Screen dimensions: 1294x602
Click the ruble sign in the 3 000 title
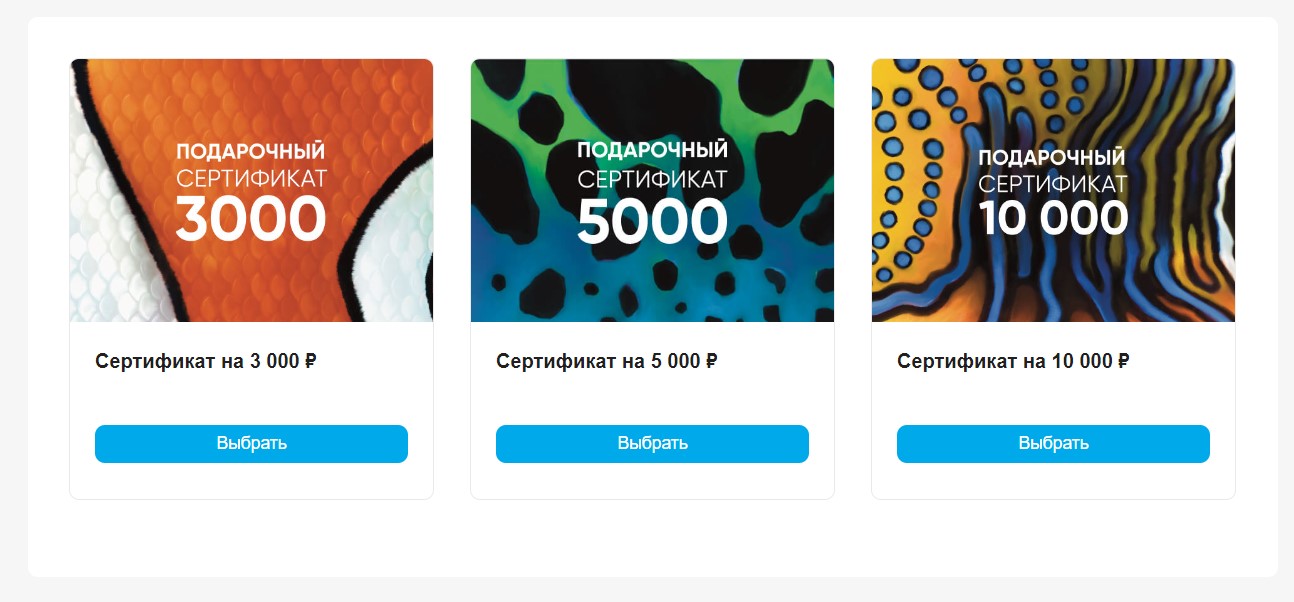[310, 361]
